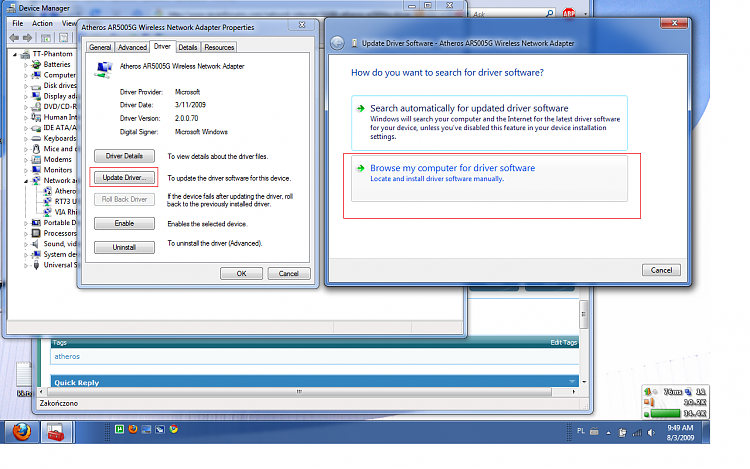
Task: Click the PL language indicator
Action: (x=581, y=431)
